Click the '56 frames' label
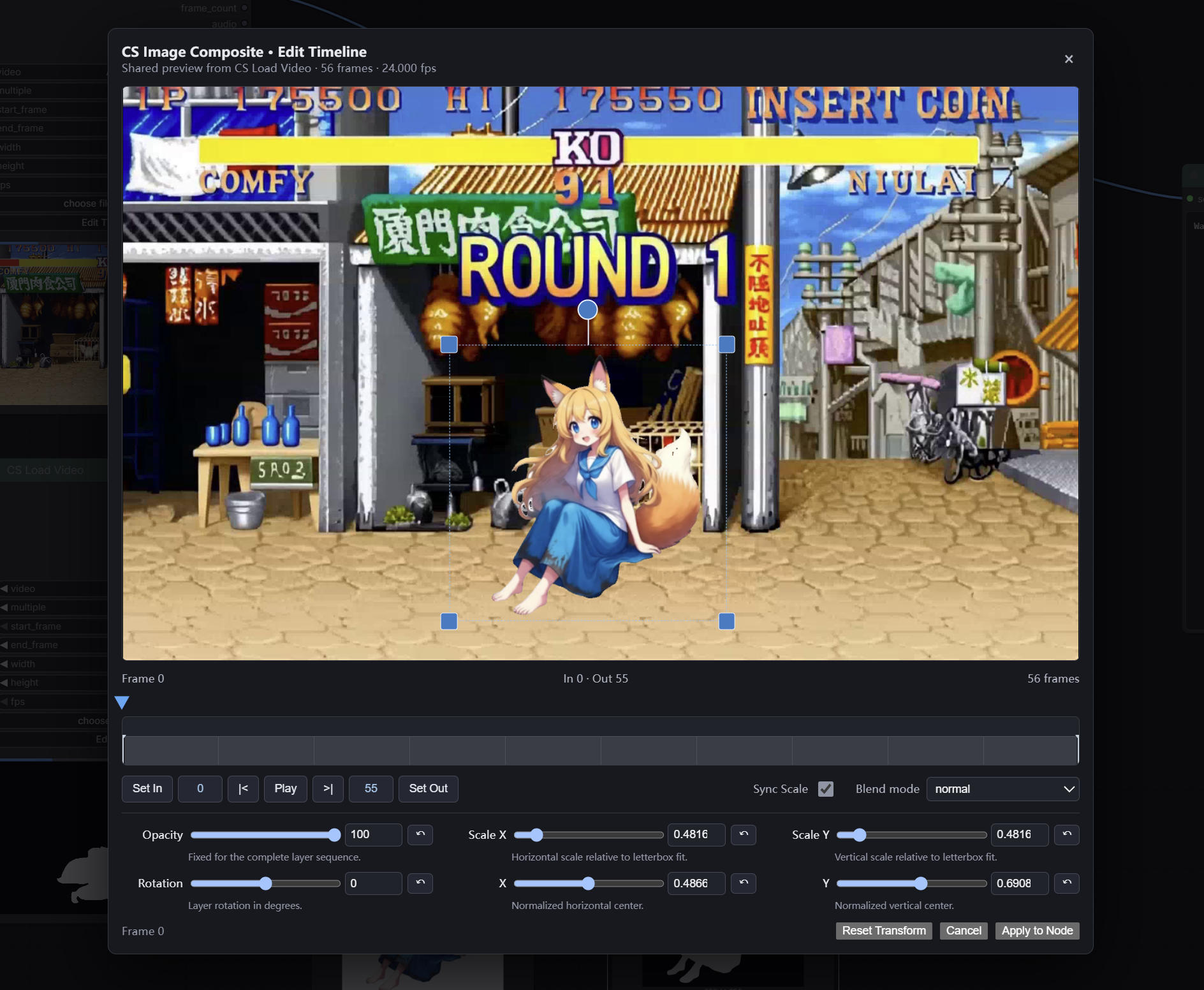Image resolution: width=1204 pixels, height=990 pixels. [1053, 679]
